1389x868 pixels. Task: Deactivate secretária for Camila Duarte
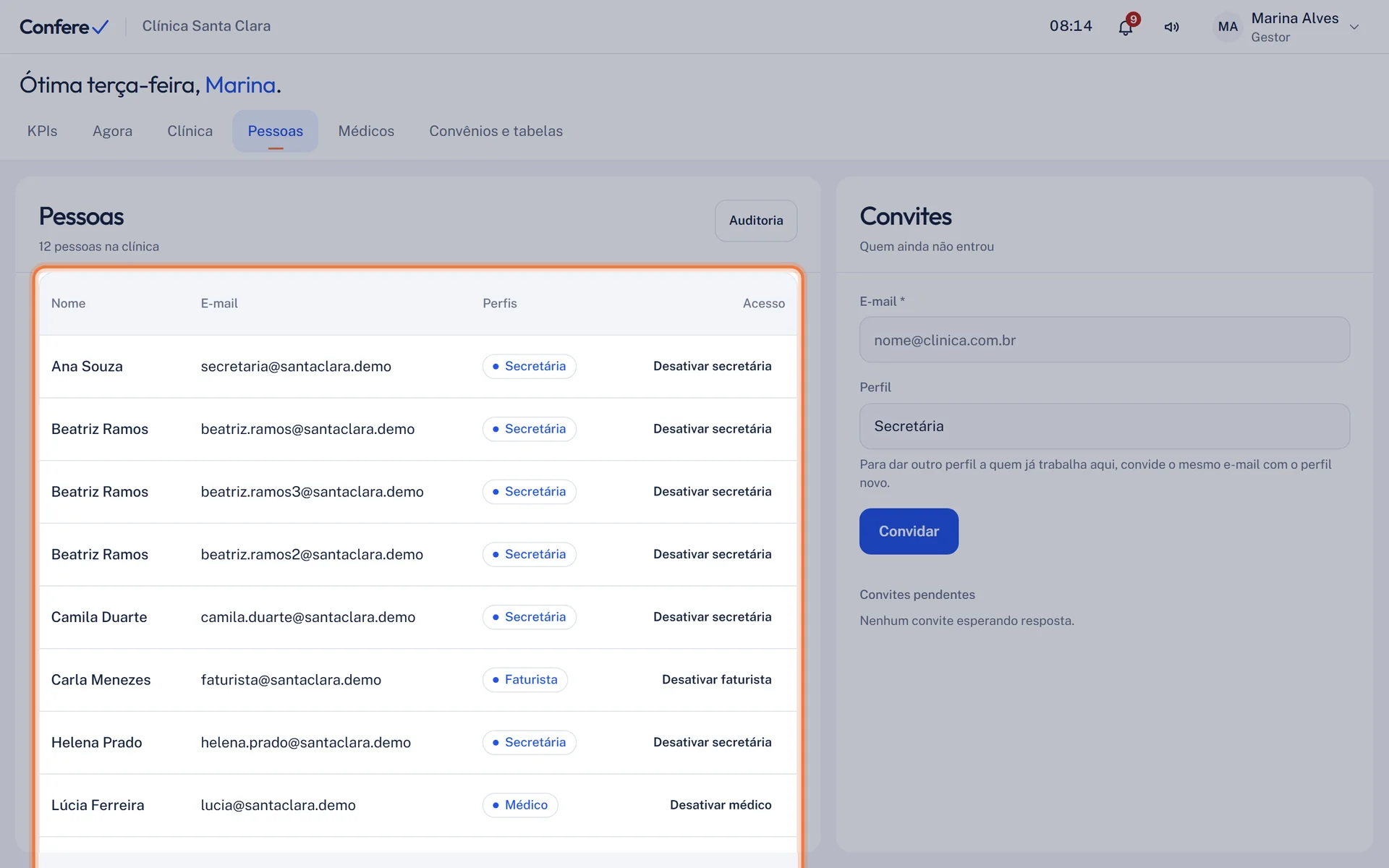(712, 617)
